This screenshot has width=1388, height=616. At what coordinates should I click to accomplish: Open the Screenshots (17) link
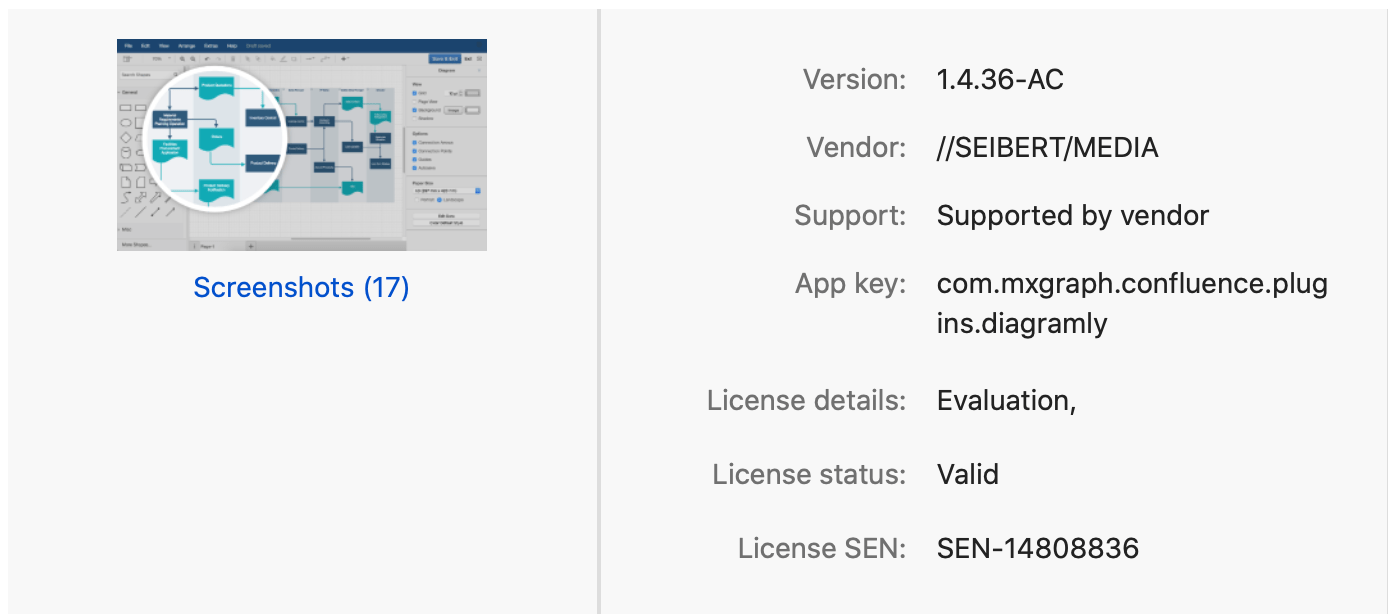coord(301,288)
